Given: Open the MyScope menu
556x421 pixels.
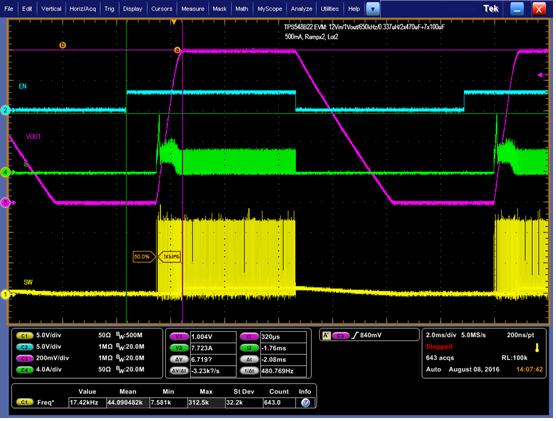Looking at the screenshot, I should pos(269,9).
